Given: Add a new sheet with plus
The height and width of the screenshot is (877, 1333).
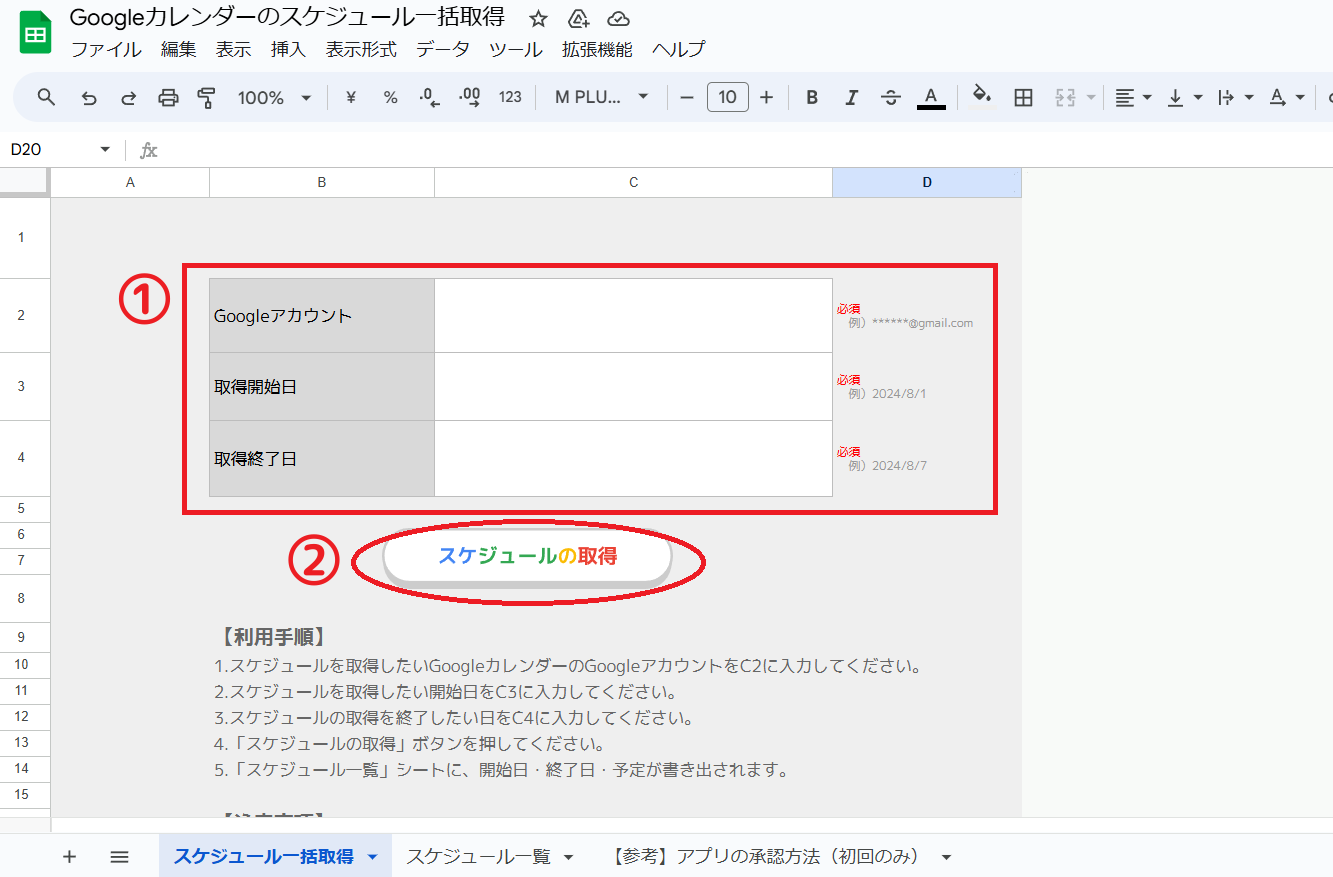Looking at the screenshot, I should [69, 857].
